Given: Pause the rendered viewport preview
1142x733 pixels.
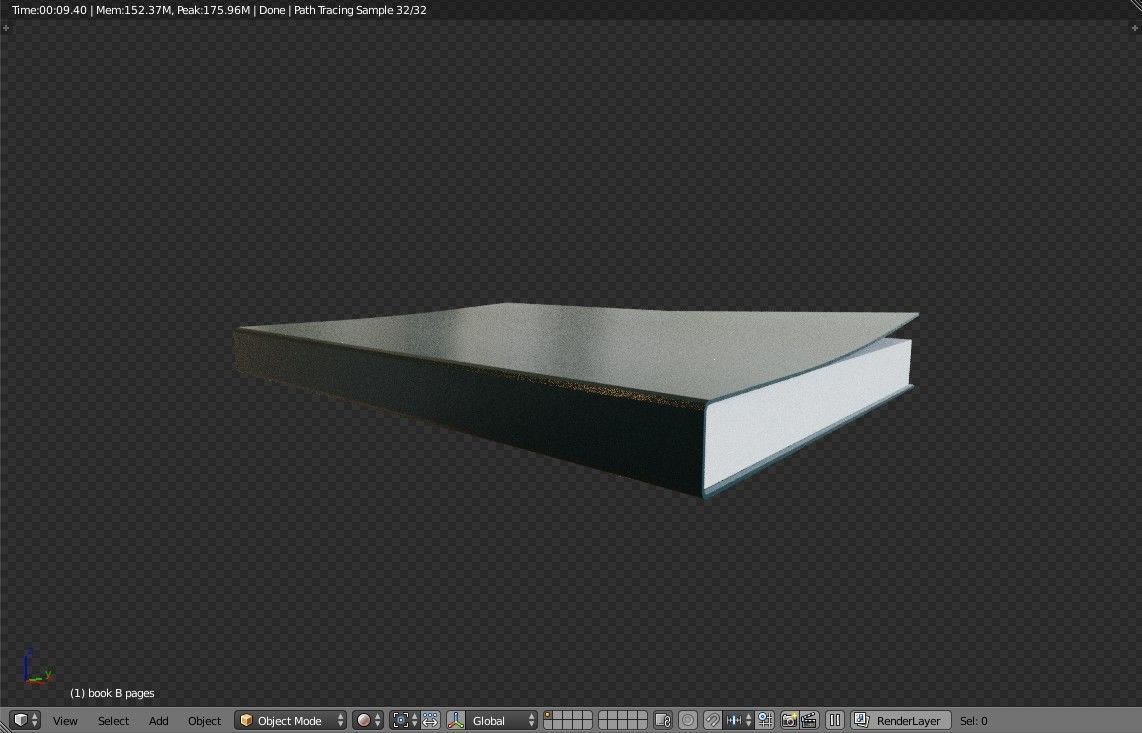Looking at the screenshot, I should coord(835,720).
